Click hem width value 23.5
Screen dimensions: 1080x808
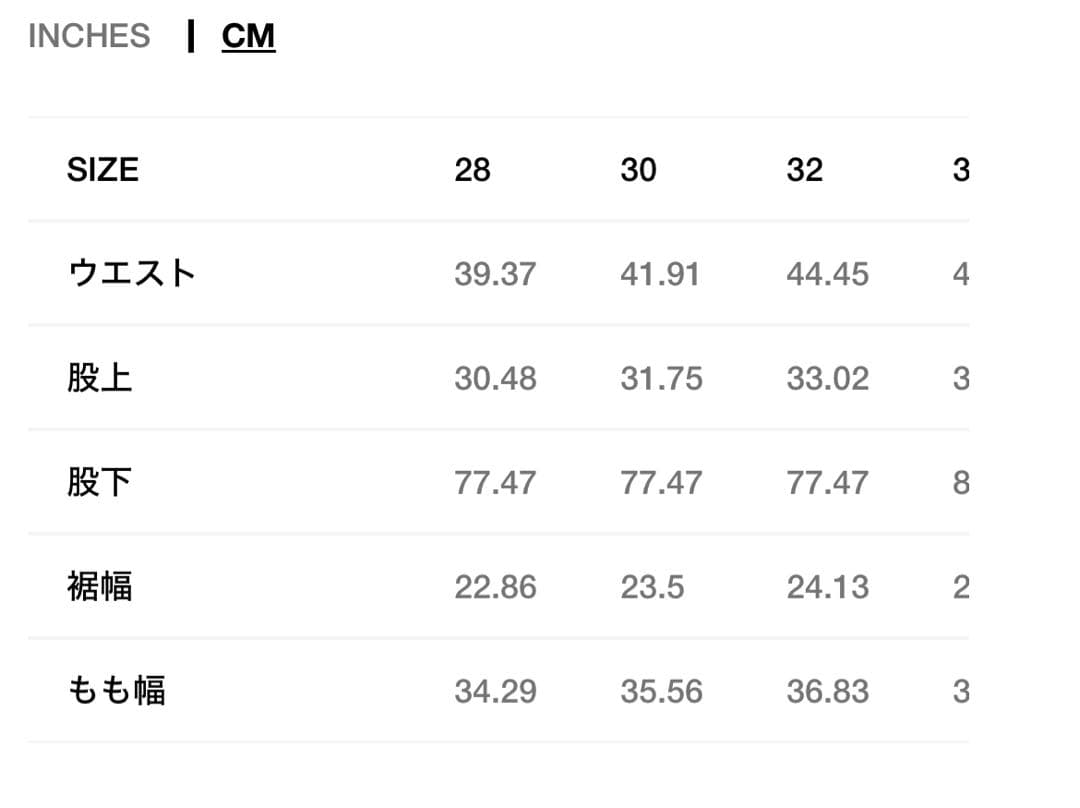652,587
